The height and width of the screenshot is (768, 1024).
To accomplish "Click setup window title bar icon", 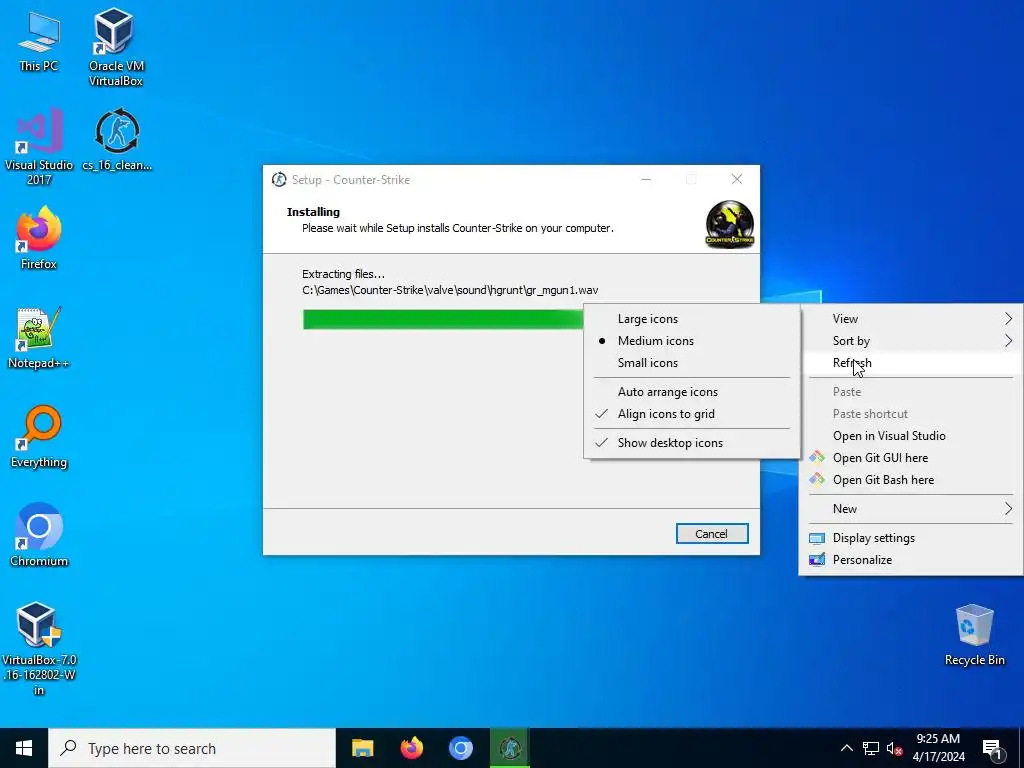I will (279, 180).
